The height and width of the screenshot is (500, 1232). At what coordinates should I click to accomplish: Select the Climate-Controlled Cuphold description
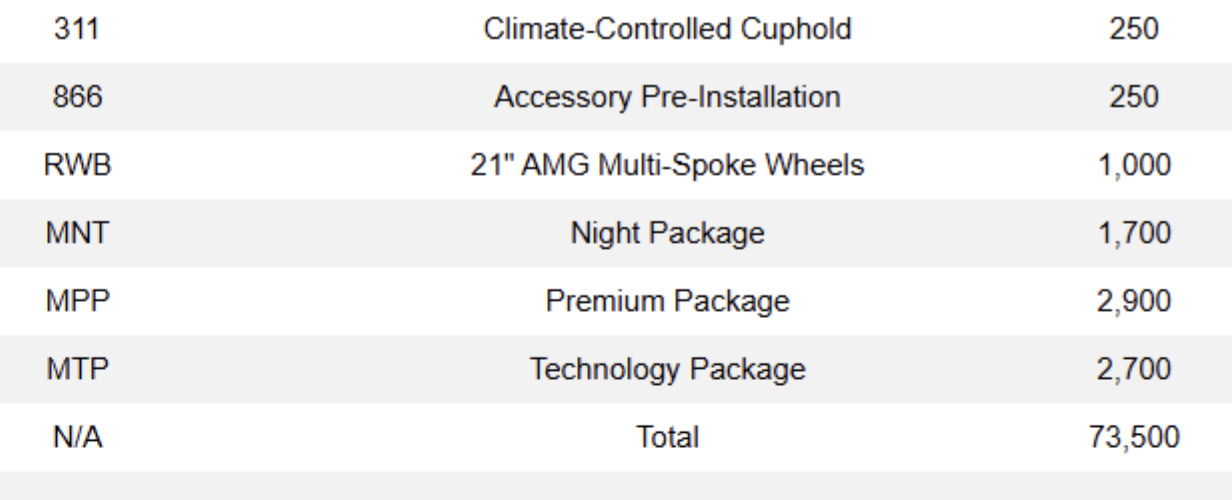[x=667, y=29]
